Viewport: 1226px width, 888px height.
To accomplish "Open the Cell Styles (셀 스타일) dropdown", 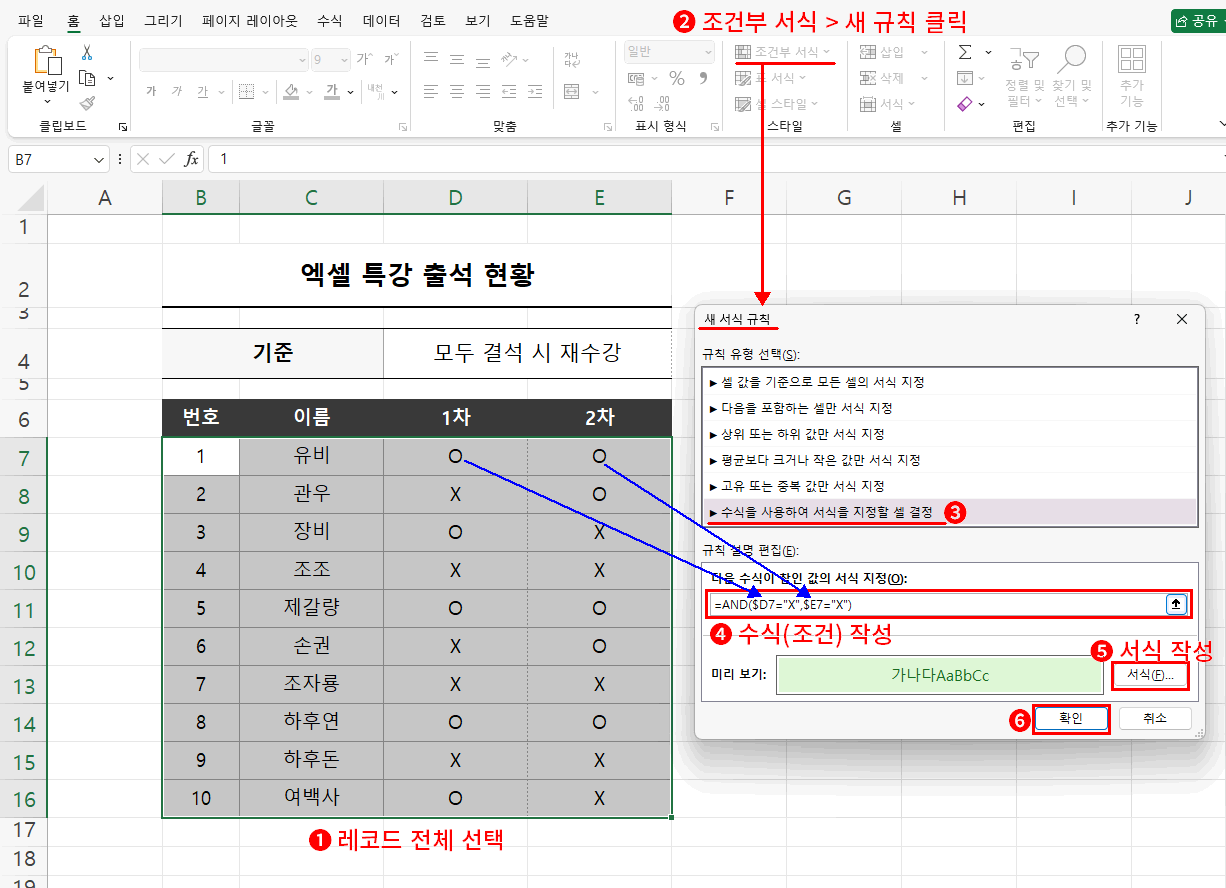I will click(777, 103).
